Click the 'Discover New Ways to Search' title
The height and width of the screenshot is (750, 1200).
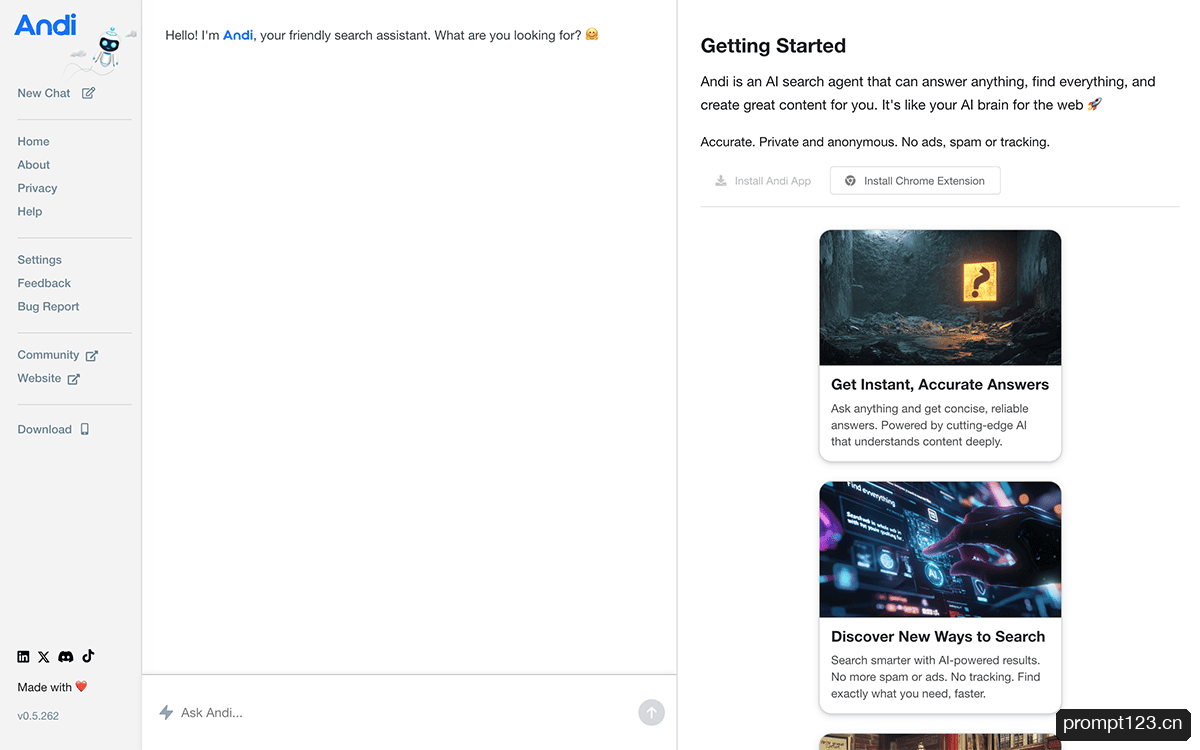coord(938,637)
